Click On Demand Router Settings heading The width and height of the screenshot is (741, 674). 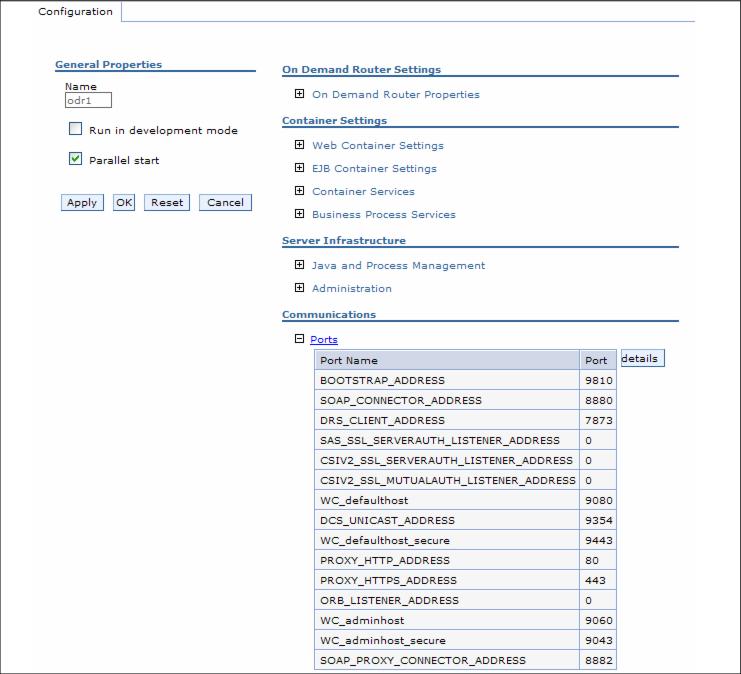[x=361, y=69]
